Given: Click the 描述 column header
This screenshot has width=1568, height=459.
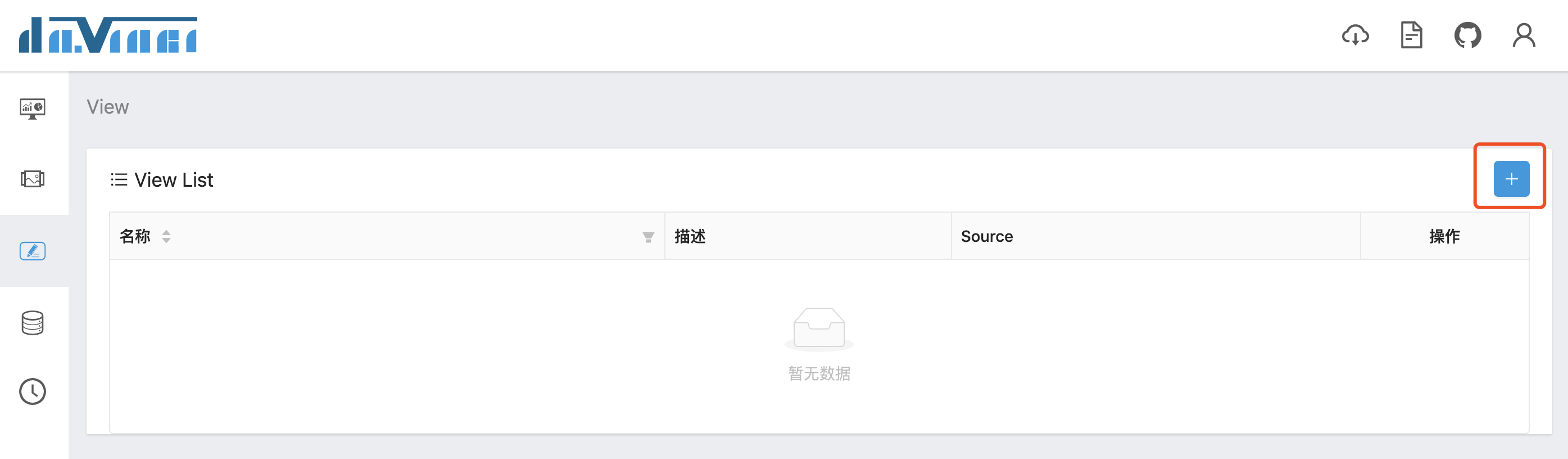Looking at the screenshot, I should (x=690, y=236).
